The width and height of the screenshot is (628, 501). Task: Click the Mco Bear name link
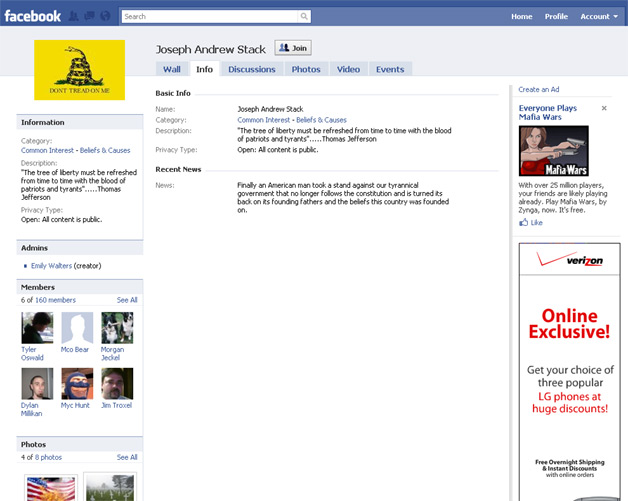click(75, 350)
